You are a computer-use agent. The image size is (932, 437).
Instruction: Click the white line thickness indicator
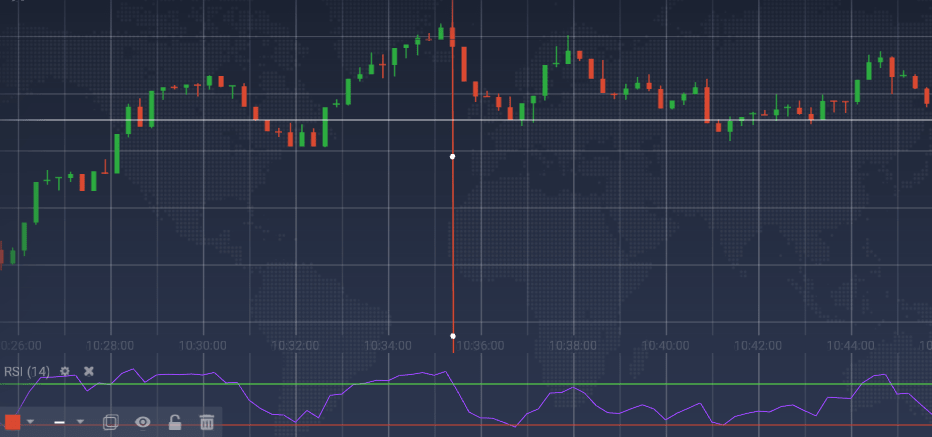[60, 422]
